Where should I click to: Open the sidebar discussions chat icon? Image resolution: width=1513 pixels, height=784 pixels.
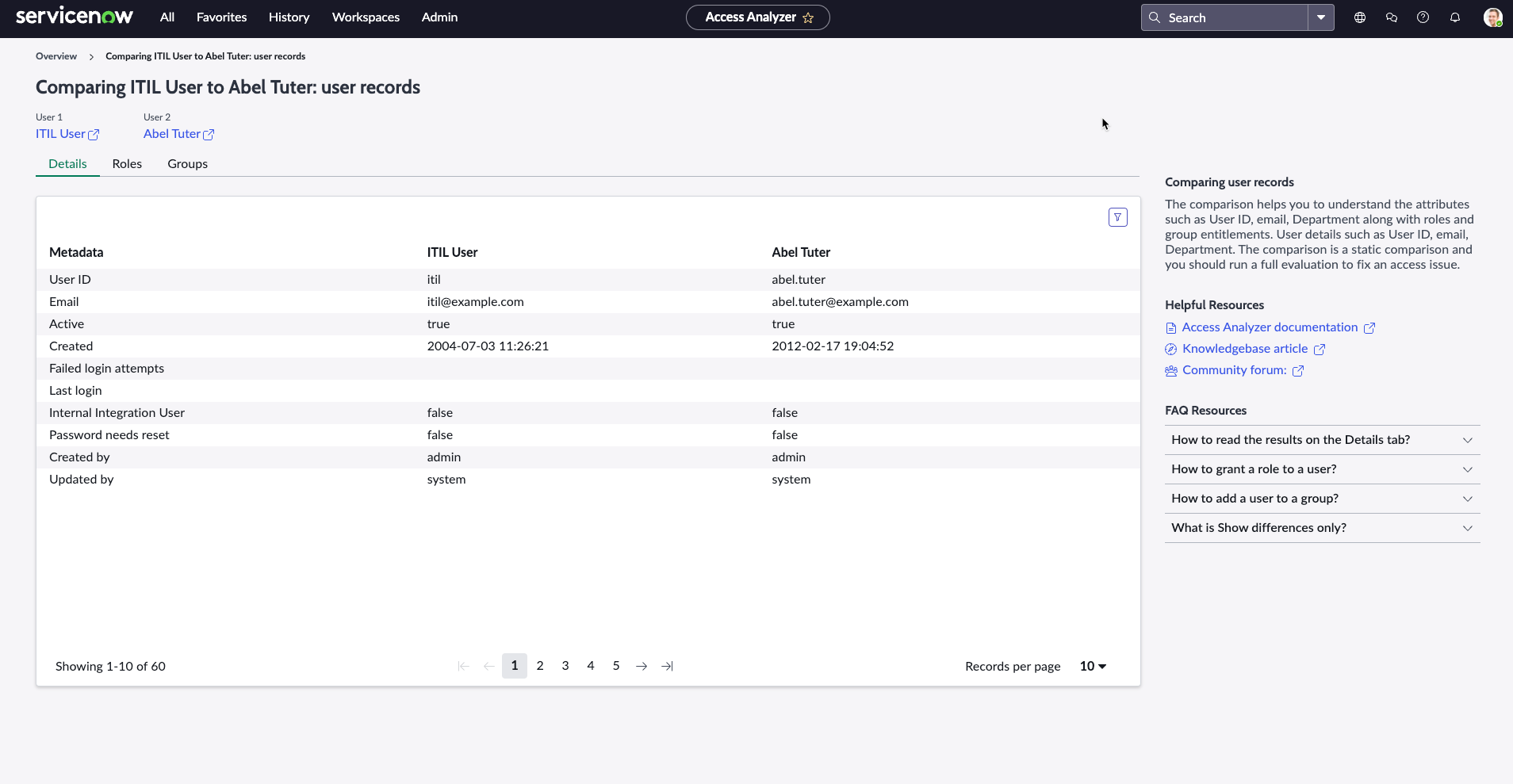1392,17
